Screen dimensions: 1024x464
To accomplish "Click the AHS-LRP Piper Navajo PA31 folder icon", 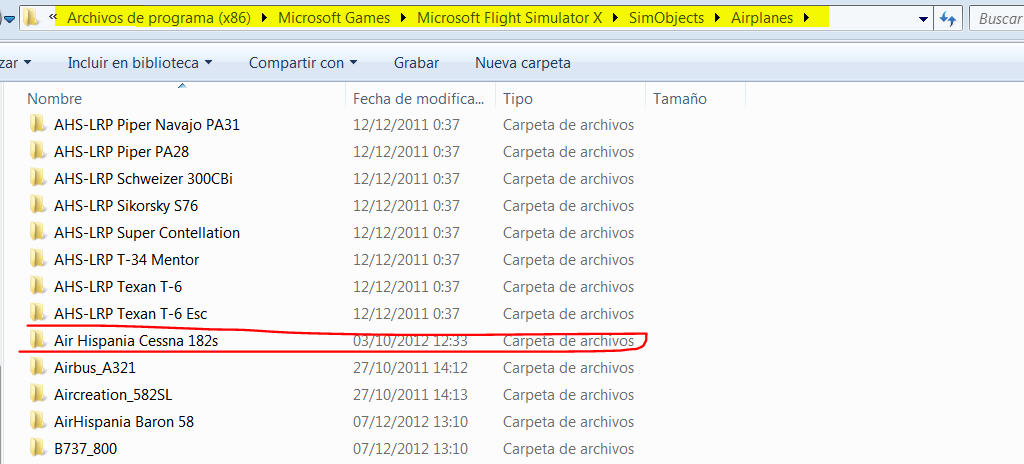I will point(38,124).
